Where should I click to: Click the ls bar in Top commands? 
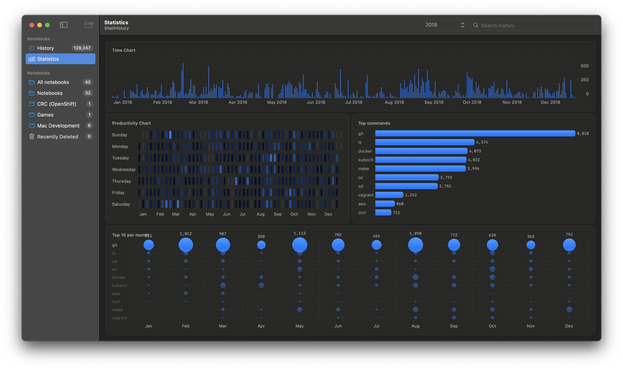(424, 142)
